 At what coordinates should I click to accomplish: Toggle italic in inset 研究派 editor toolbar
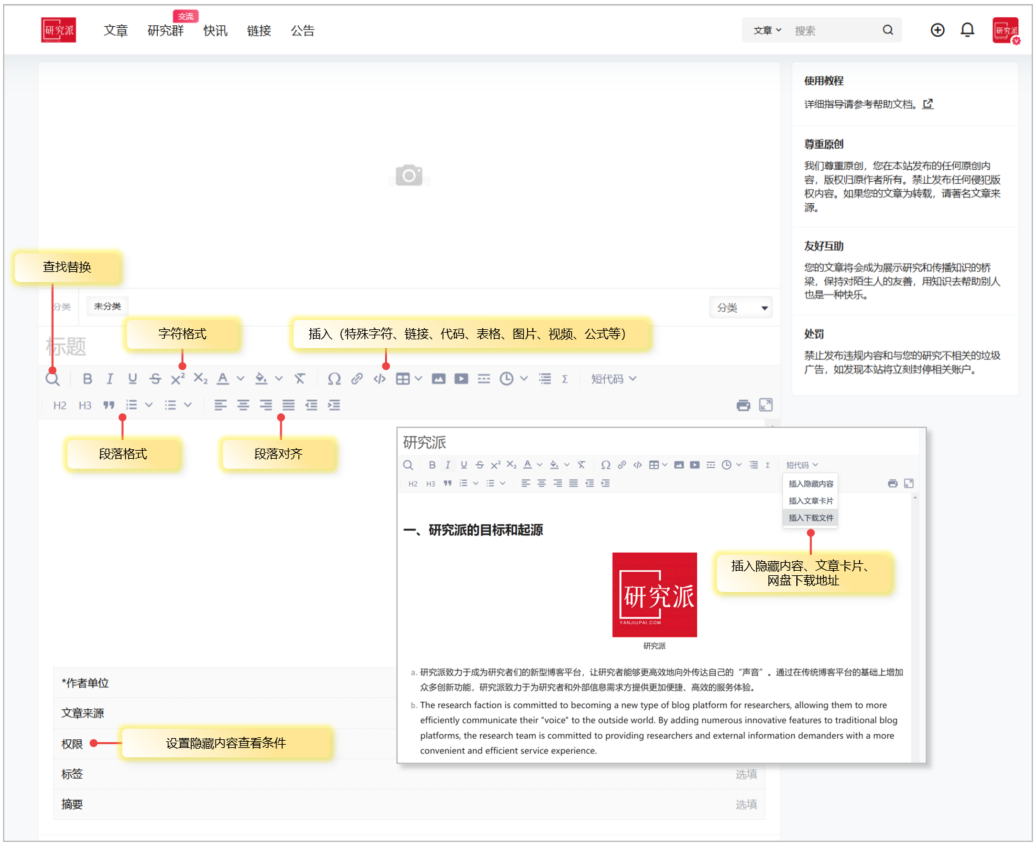point(448,465)
